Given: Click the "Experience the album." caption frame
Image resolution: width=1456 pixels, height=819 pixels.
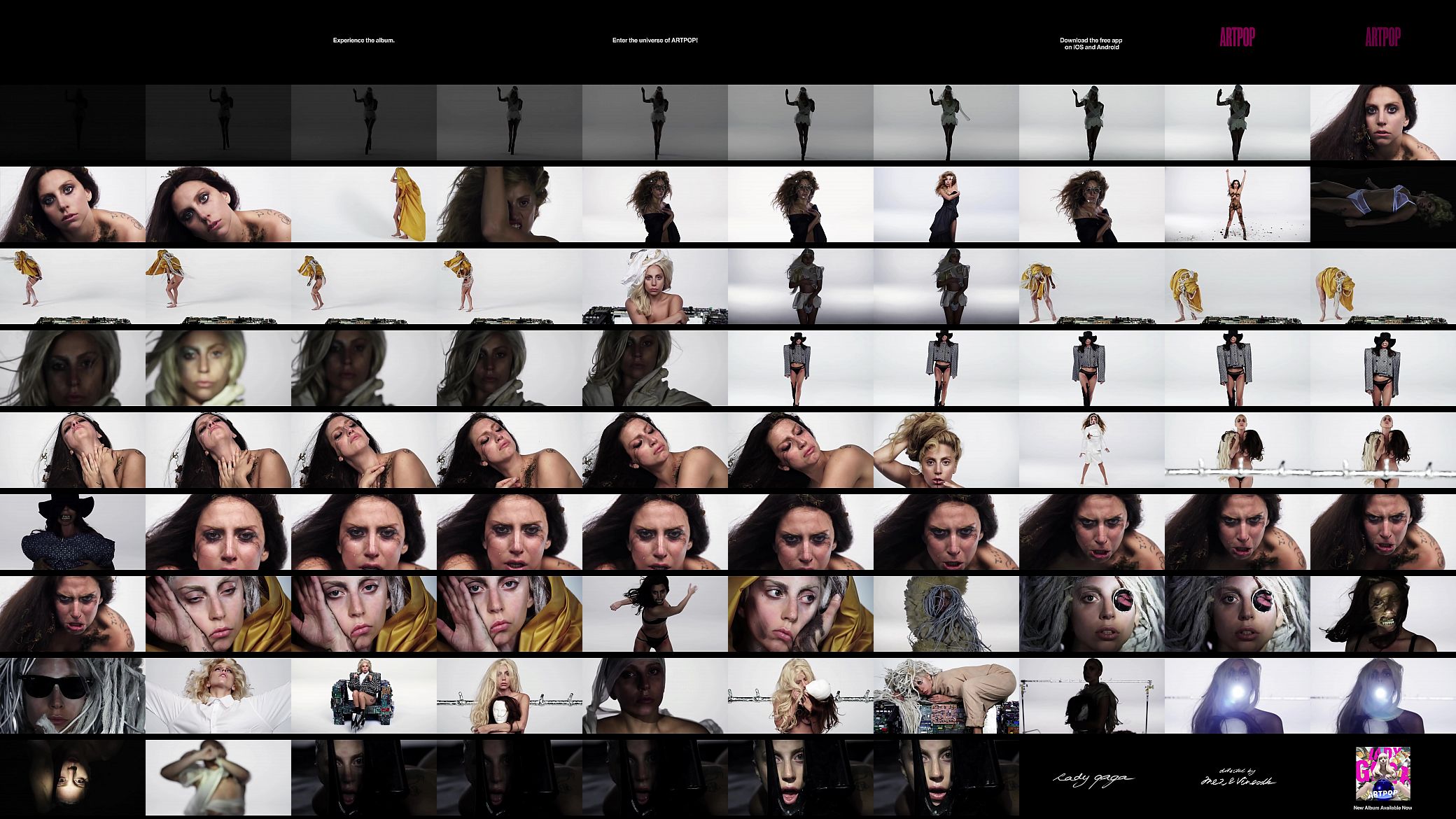Looking at the screenshot, I should (364, 41).
